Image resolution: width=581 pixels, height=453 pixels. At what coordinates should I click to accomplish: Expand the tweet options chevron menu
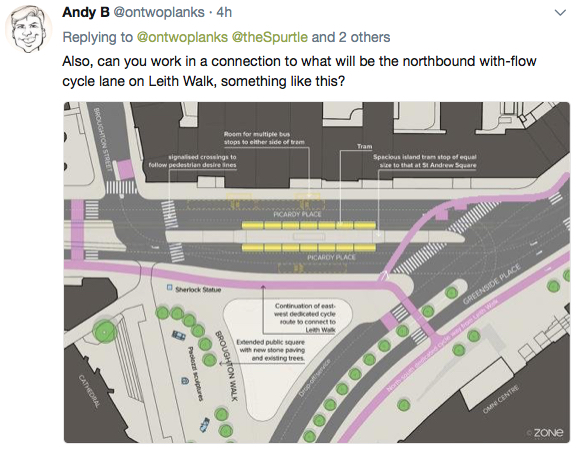click(x=560, y=13)
